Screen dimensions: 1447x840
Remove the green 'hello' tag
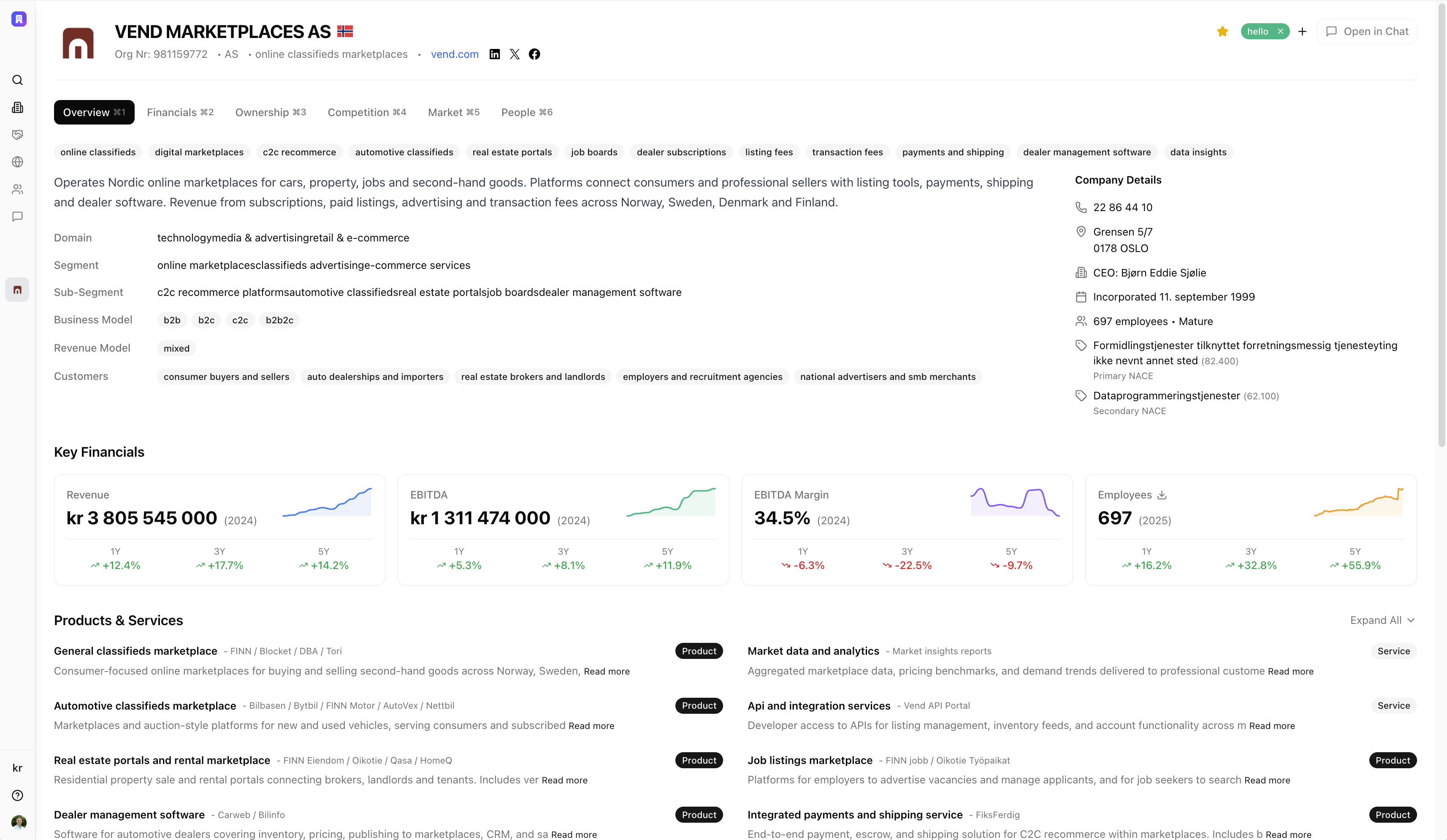(1281, 31)
